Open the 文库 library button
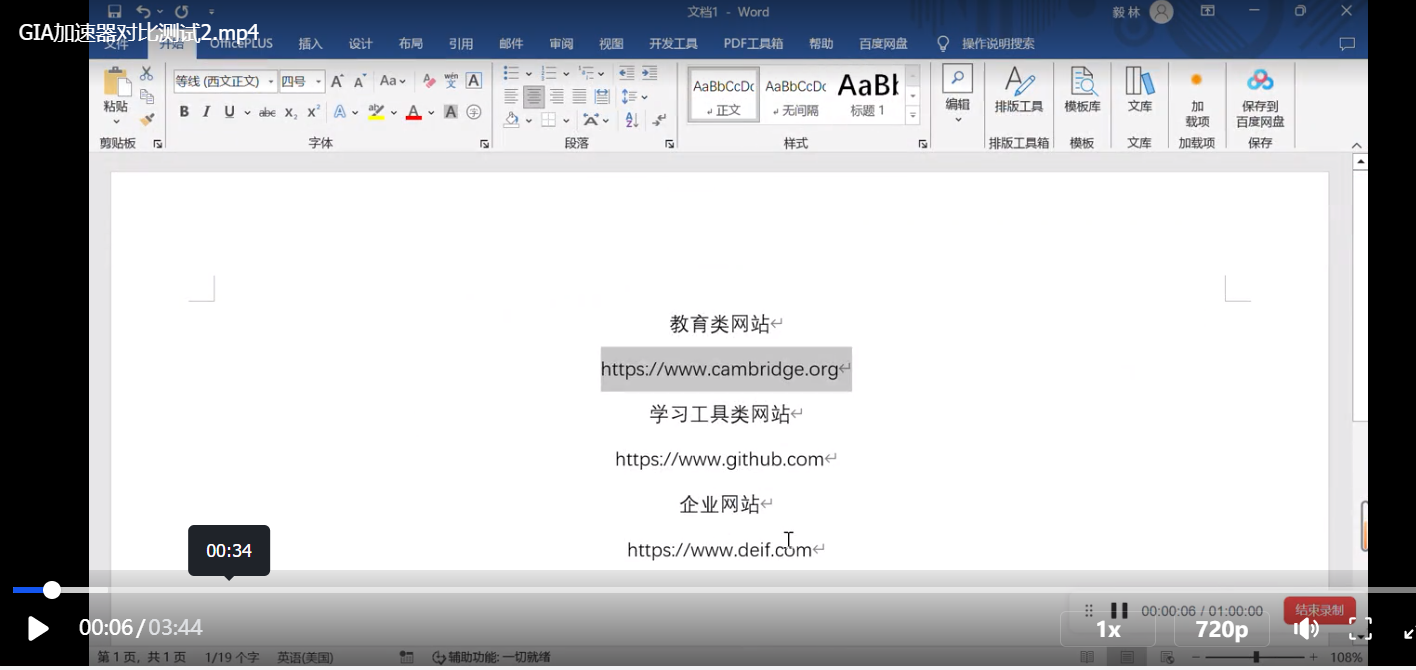This screenshot has width=1416, height=670. 1139,91
